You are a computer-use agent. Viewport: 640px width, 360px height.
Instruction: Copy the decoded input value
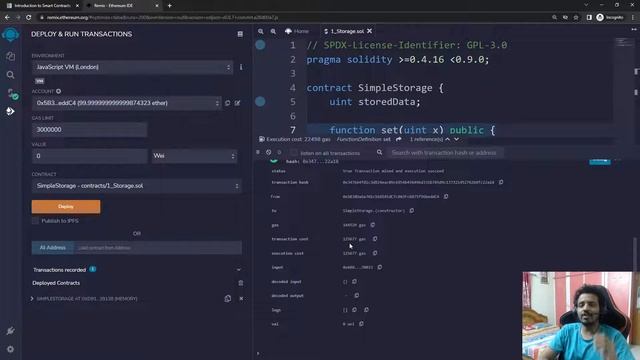(354, 282)
